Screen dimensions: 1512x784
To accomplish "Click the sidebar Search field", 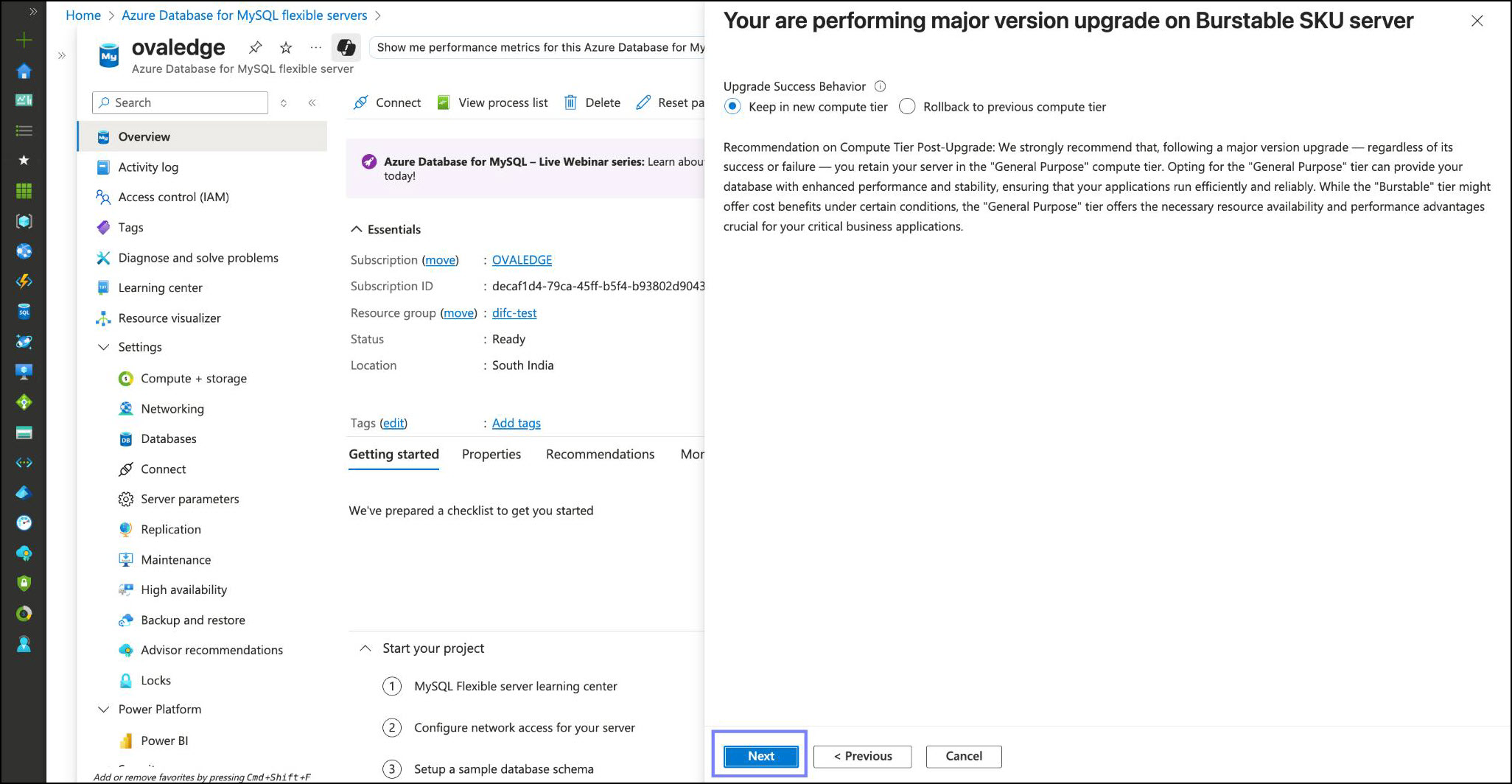I will click(x=181, y=102).
